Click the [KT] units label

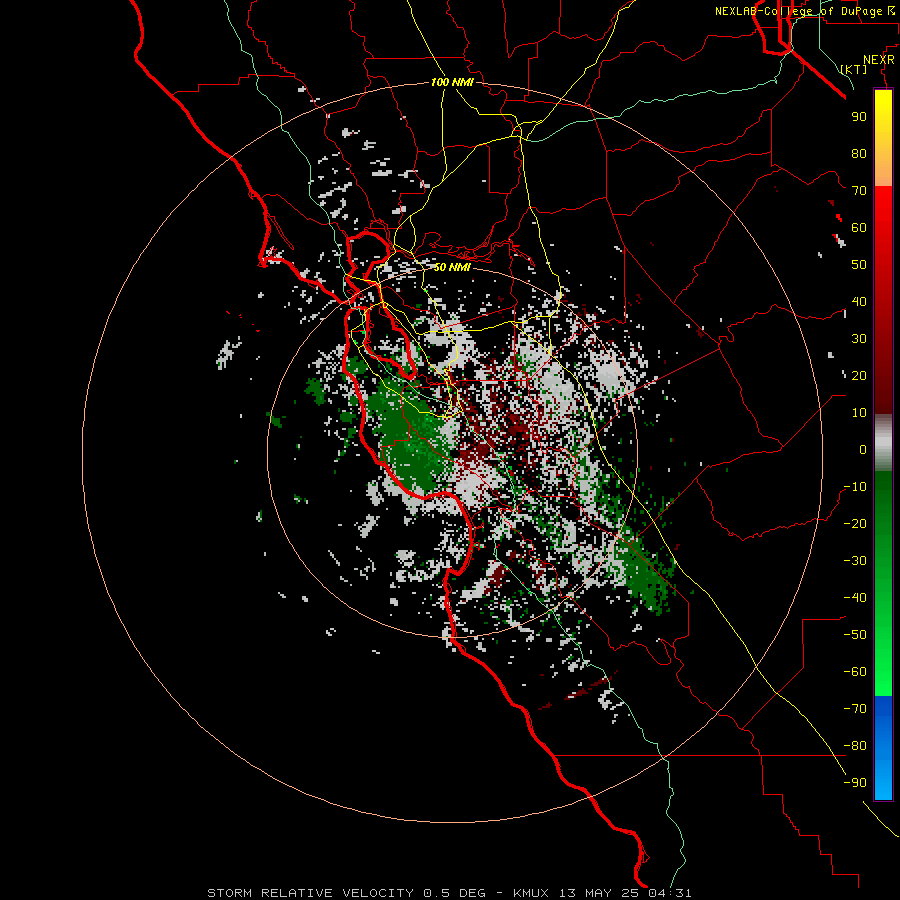854,69
